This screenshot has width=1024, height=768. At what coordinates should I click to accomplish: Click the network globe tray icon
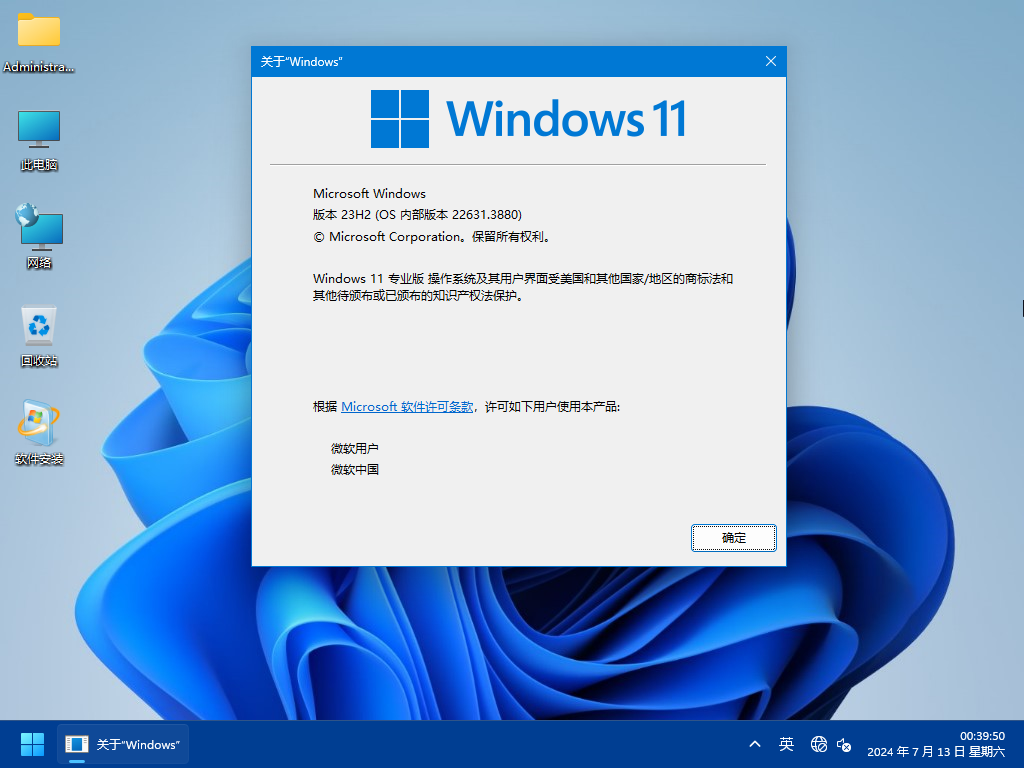click(818, 744)
